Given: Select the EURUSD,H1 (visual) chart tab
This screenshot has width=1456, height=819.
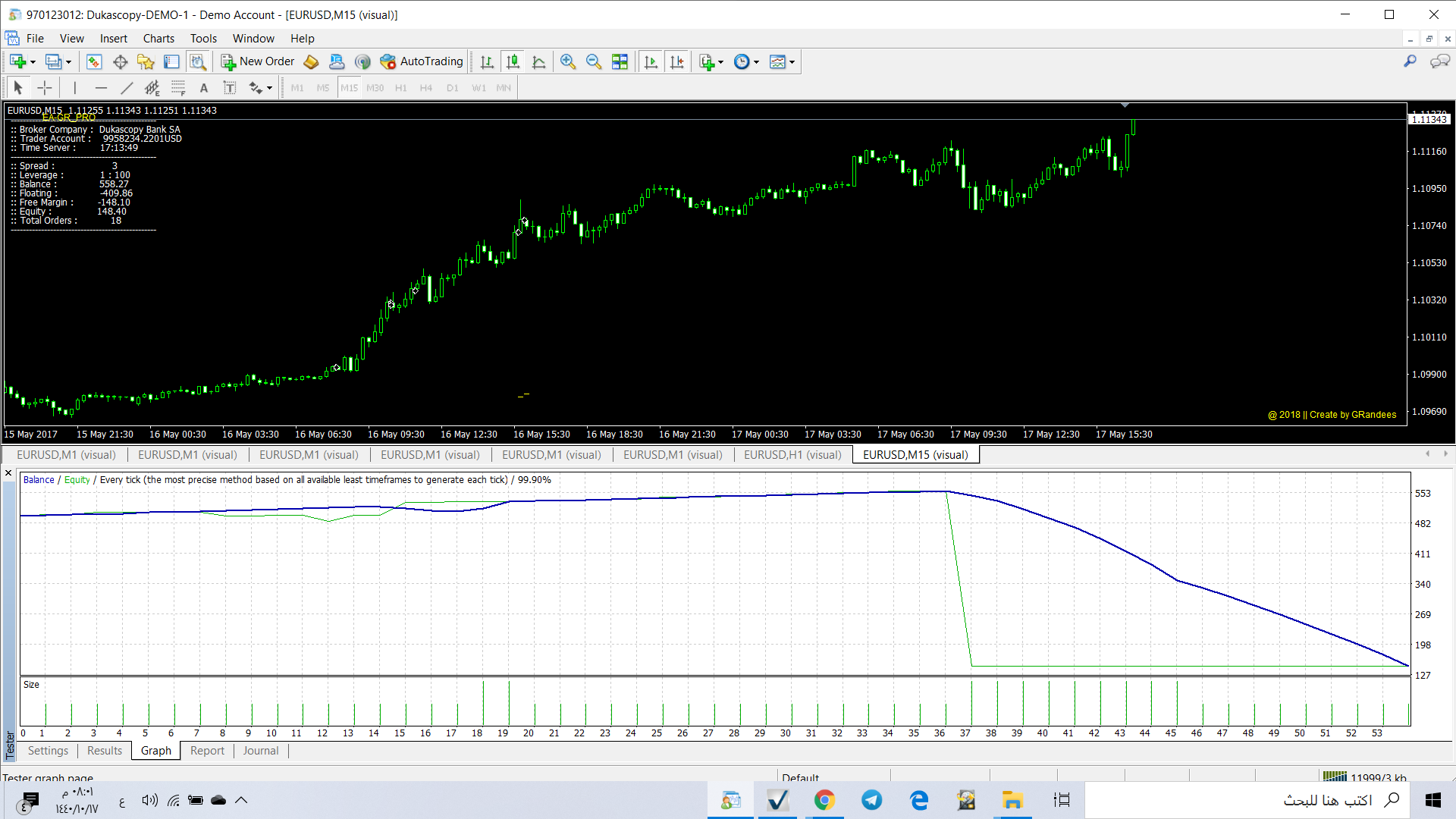Looking at the screenshot, I should (792, 455).
